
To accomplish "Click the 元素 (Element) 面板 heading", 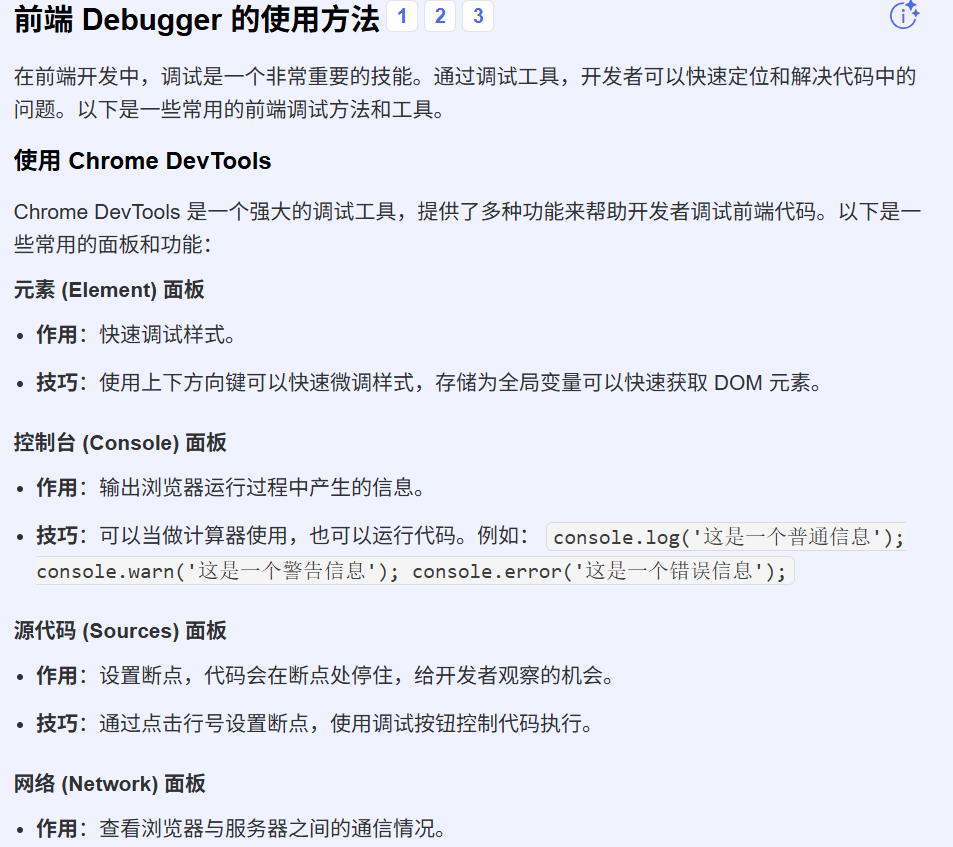I will point(109,290).
